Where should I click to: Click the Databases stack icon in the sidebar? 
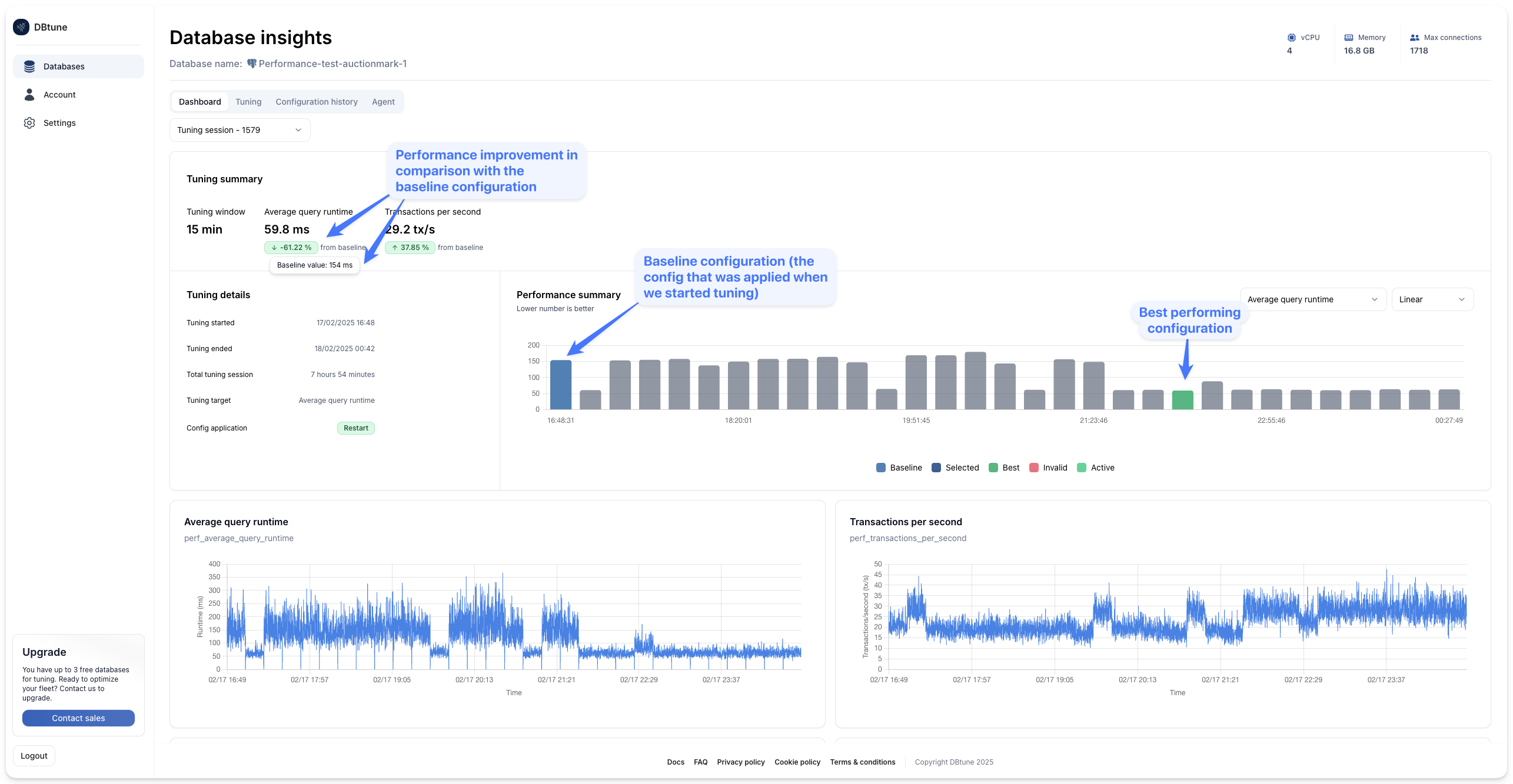click(x=29, y=66)
